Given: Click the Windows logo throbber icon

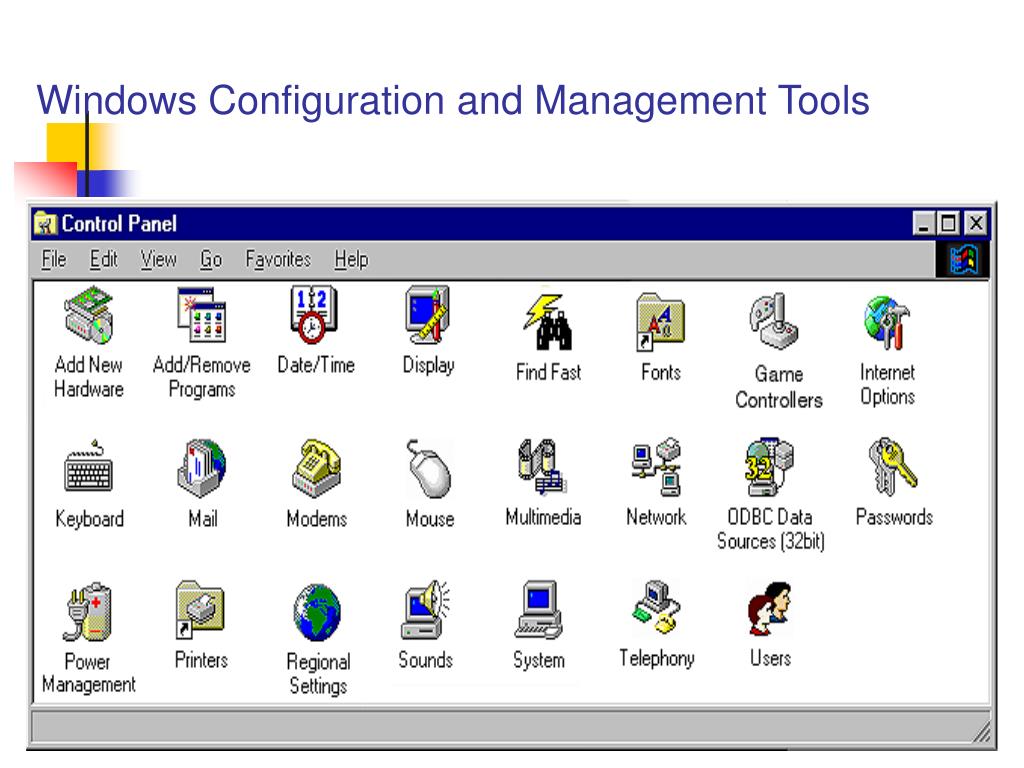Looking at the screenshot, I should [x=963, y=260].
